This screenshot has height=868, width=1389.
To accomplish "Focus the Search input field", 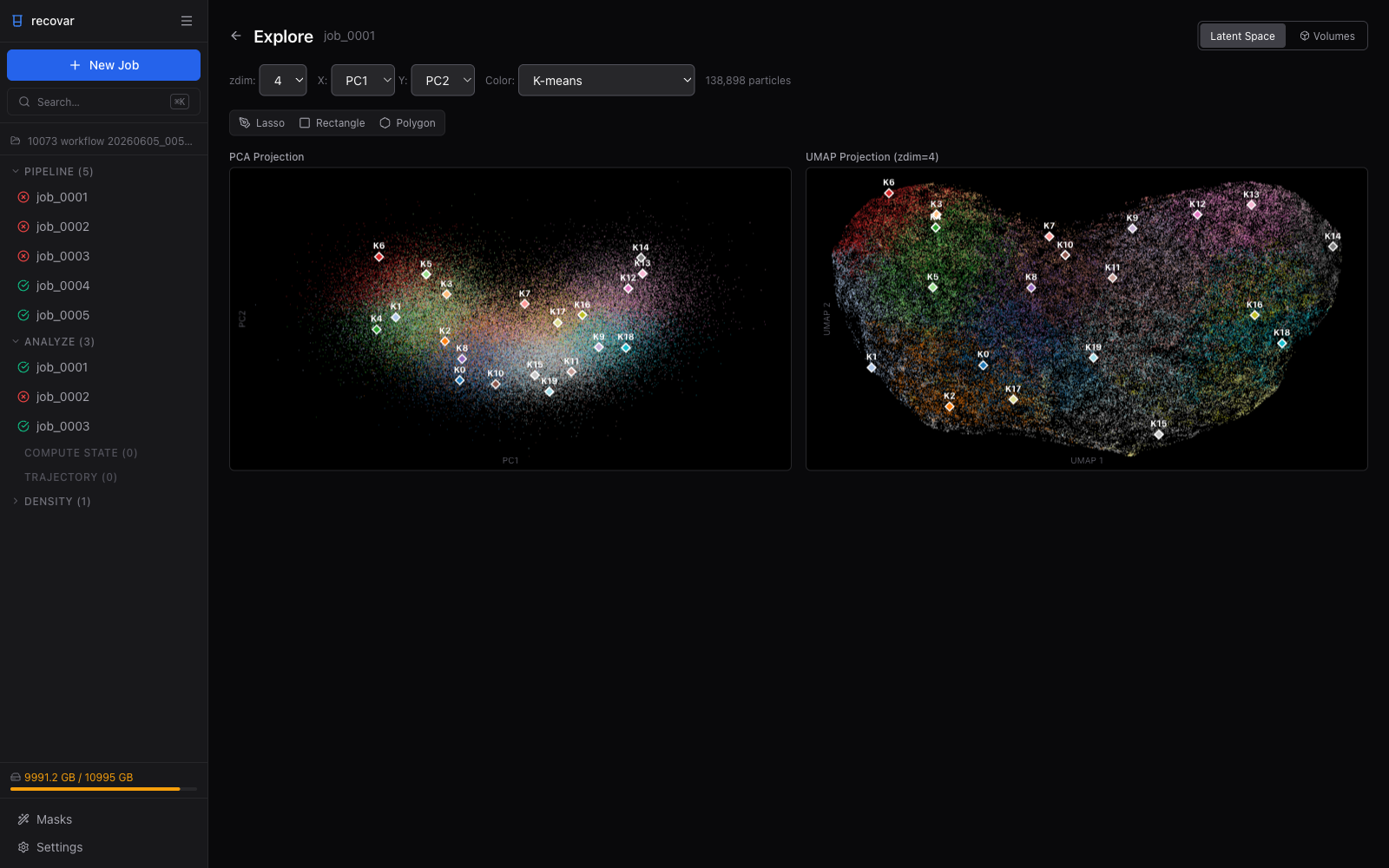I will [103, 102].
